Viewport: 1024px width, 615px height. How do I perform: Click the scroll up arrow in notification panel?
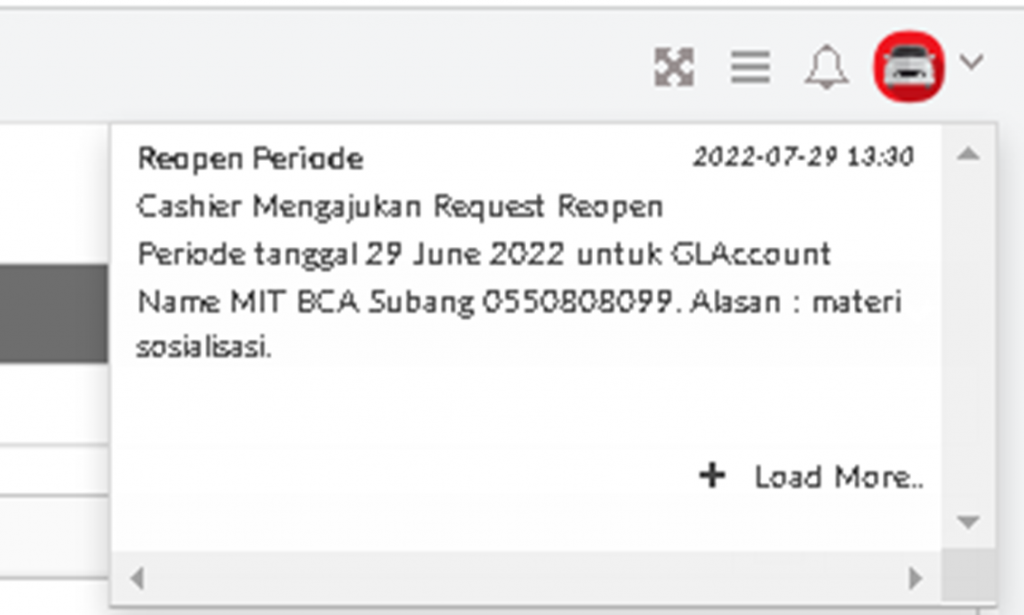968,154
